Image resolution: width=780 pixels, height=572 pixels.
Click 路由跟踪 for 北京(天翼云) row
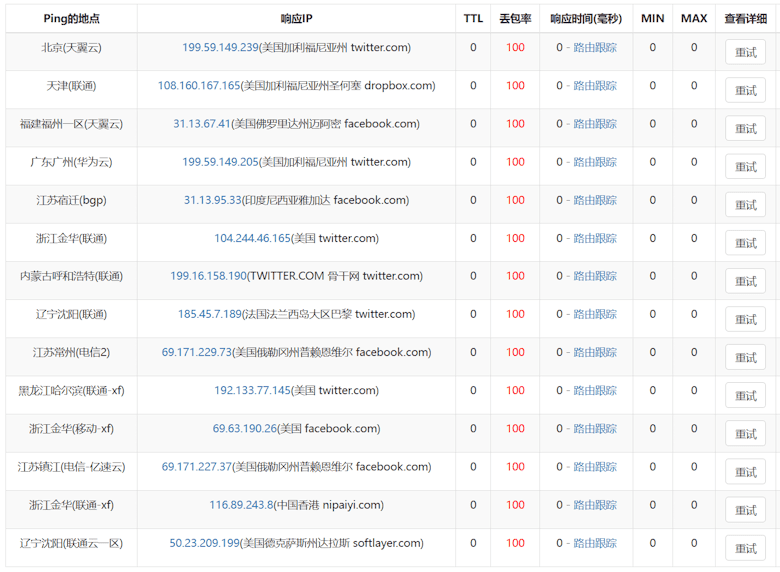595,47
